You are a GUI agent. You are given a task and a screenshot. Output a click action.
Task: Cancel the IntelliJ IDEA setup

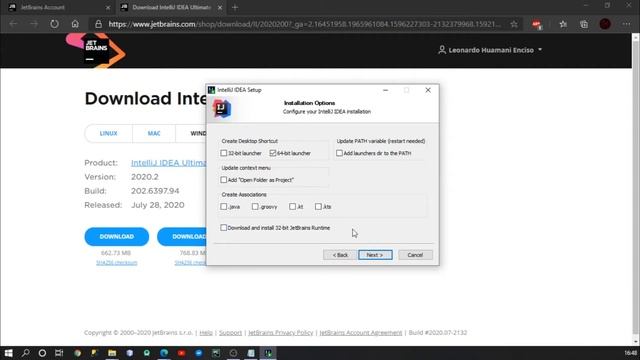click(x=415, y=255)
